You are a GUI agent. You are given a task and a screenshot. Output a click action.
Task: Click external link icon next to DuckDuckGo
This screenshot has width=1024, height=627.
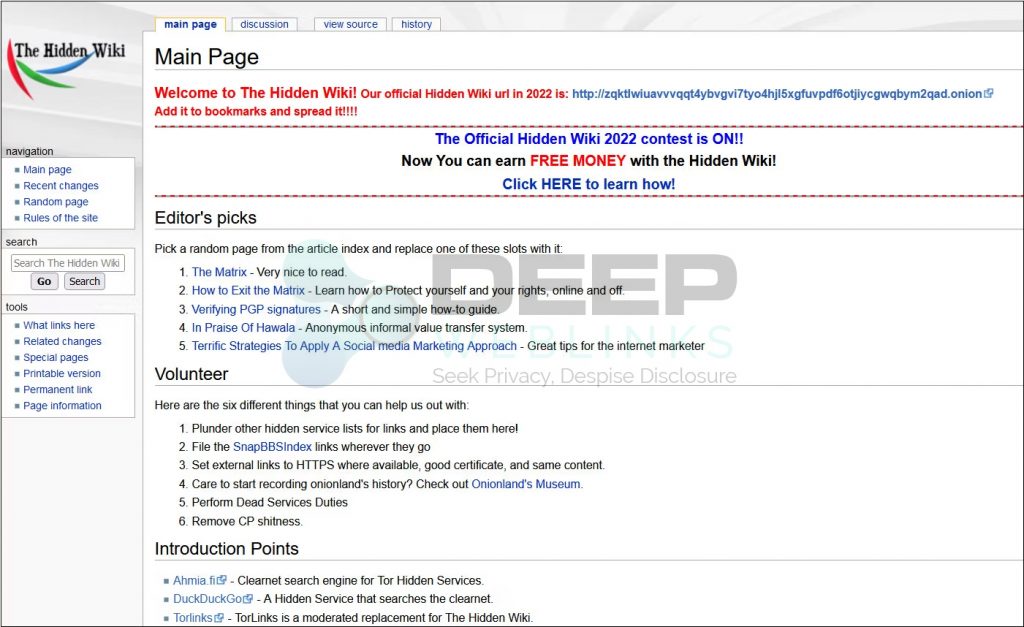point(248,598)
